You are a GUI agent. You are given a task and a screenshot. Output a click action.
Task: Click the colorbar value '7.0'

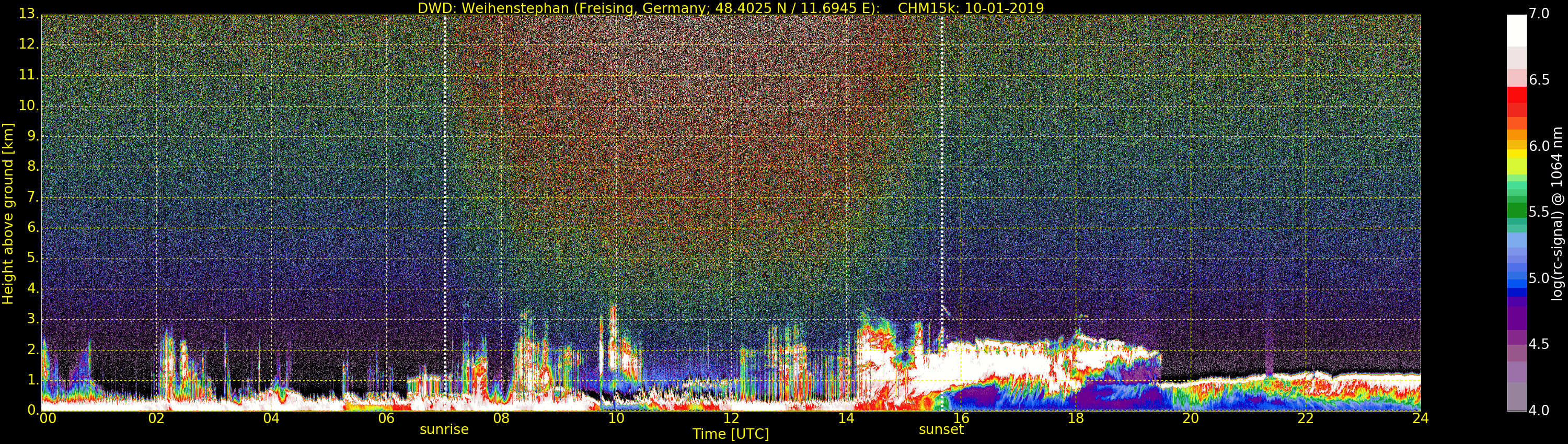(x=1540, y=14)
